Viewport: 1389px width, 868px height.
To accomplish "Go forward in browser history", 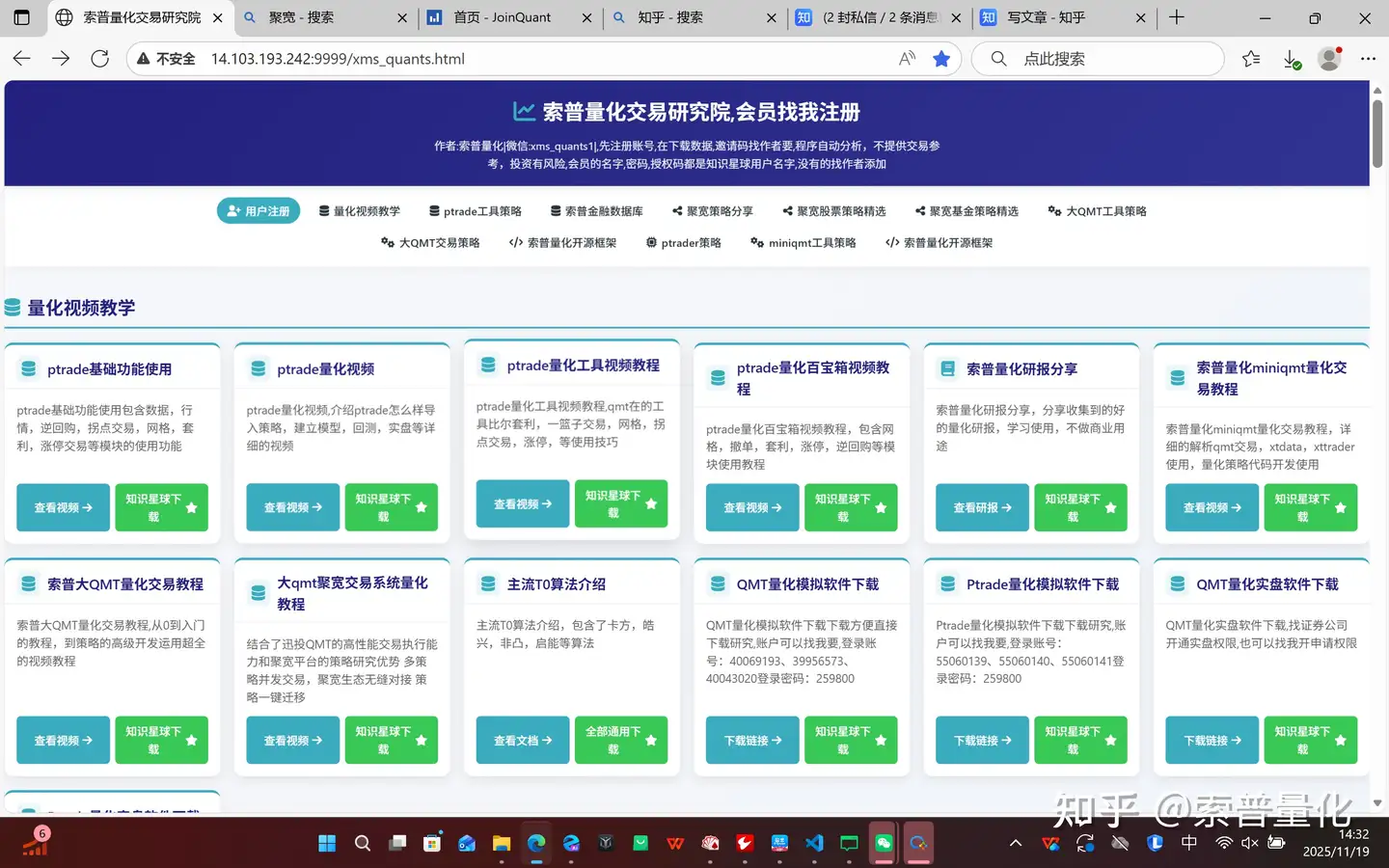I will 61,59.
